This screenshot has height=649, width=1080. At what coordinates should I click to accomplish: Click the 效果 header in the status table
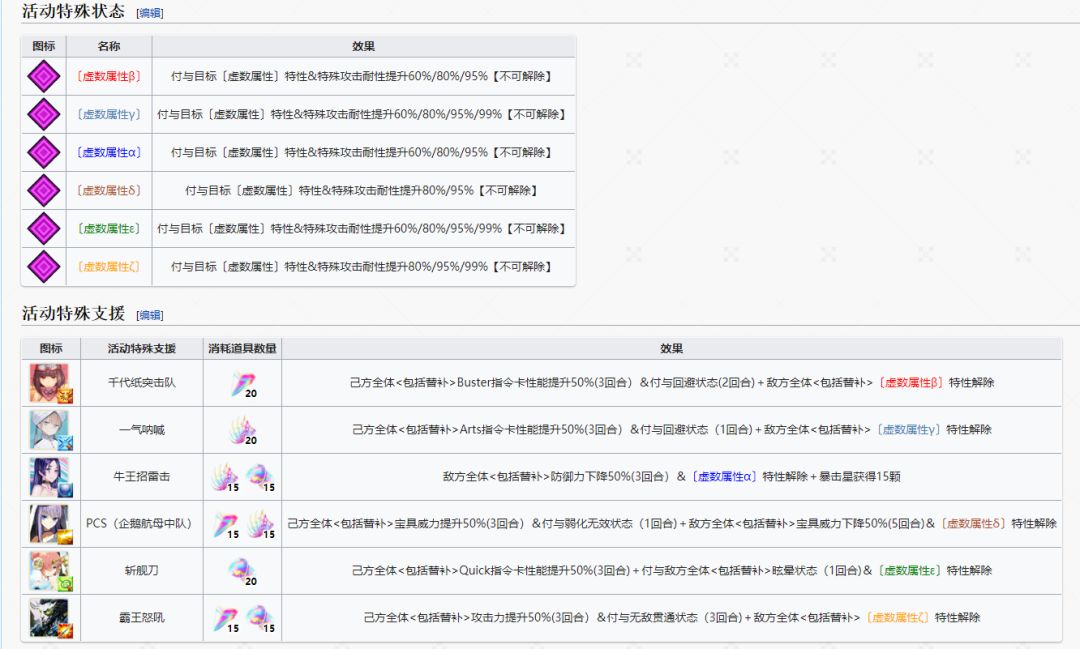click(364, 46)
